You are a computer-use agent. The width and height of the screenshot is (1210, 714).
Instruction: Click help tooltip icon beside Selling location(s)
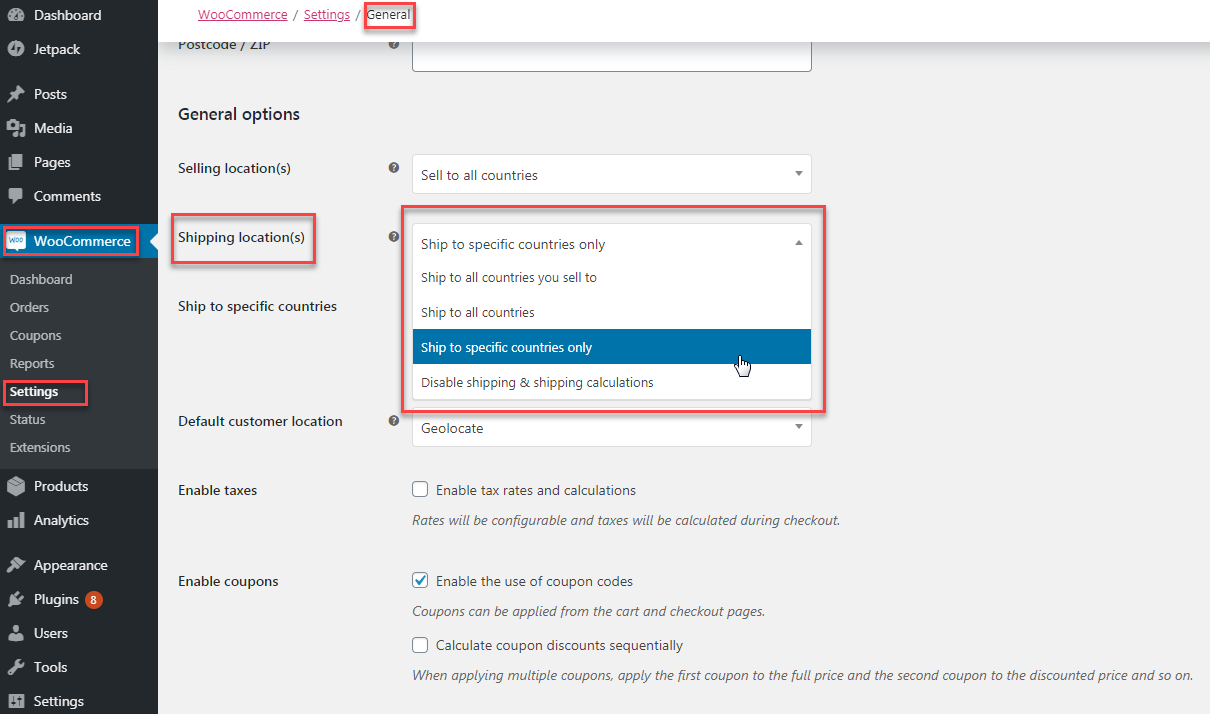pos(394,168)
